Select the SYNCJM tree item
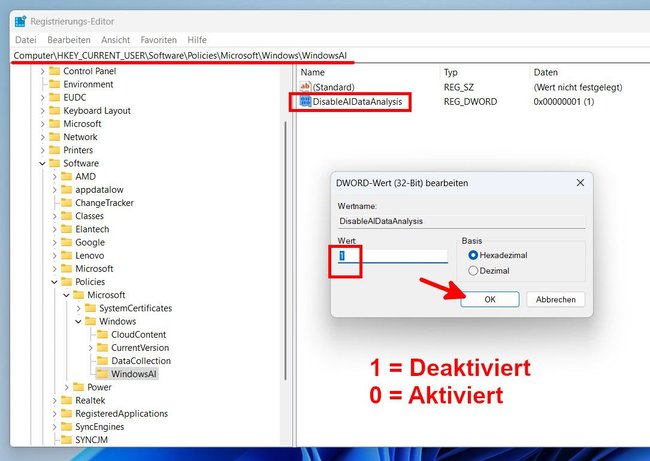This screenshot has height=461, width=650. pos(91,440)
